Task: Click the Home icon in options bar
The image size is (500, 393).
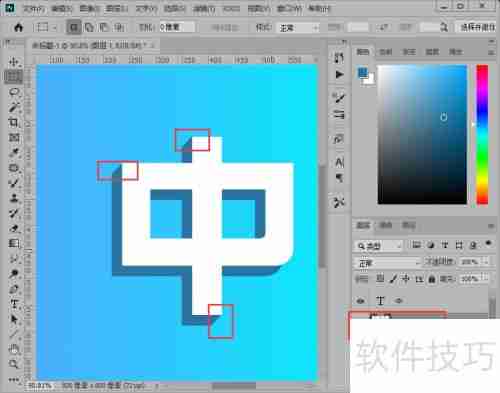Action: (x=19, y=27)
